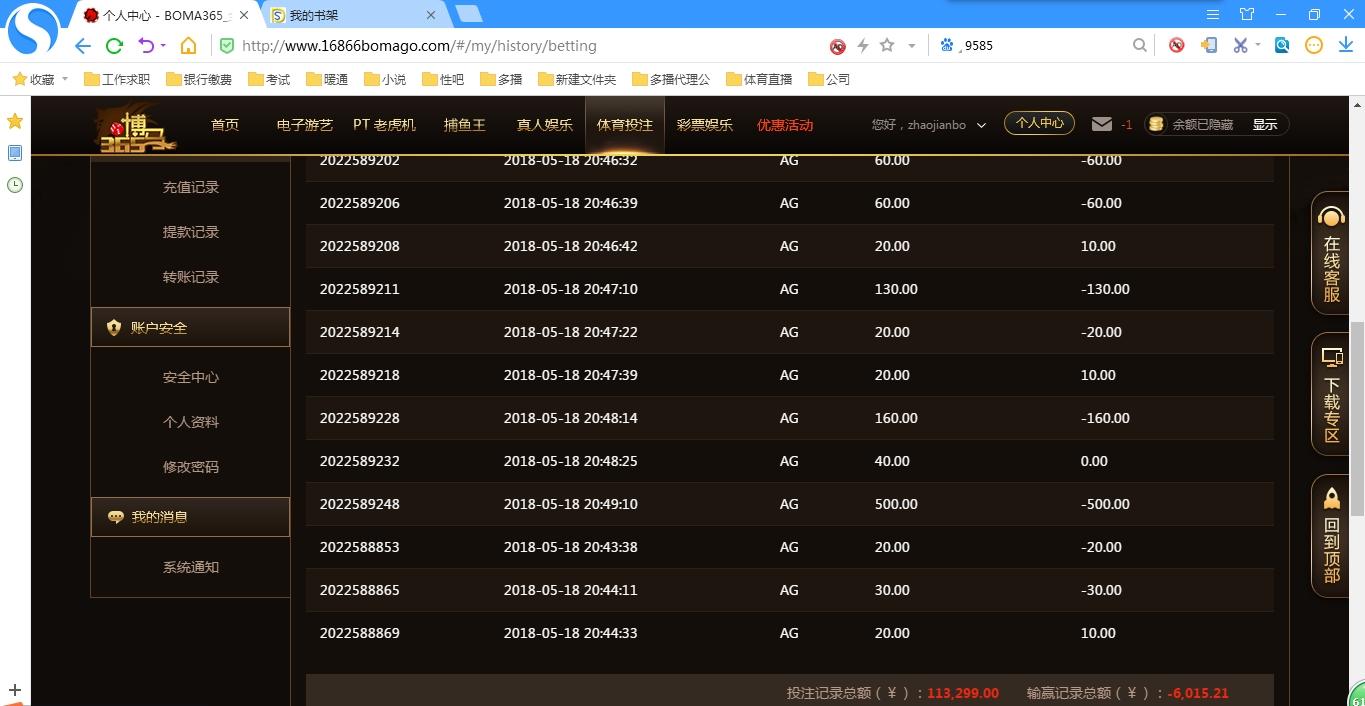Open the browser skin shirt icon
This screenshot has height=706, width=1365.
[1247, 14]
